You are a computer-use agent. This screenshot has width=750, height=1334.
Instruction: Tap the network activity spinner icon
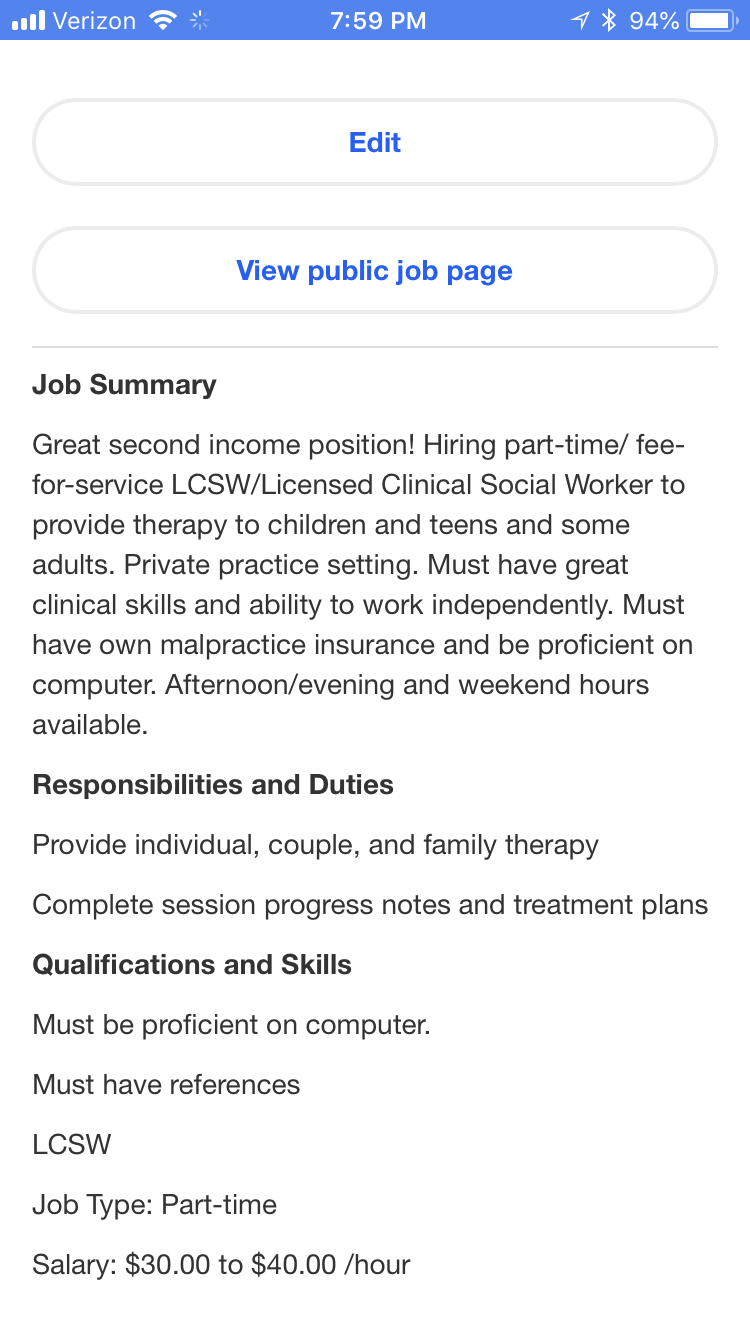coord(200,20)
